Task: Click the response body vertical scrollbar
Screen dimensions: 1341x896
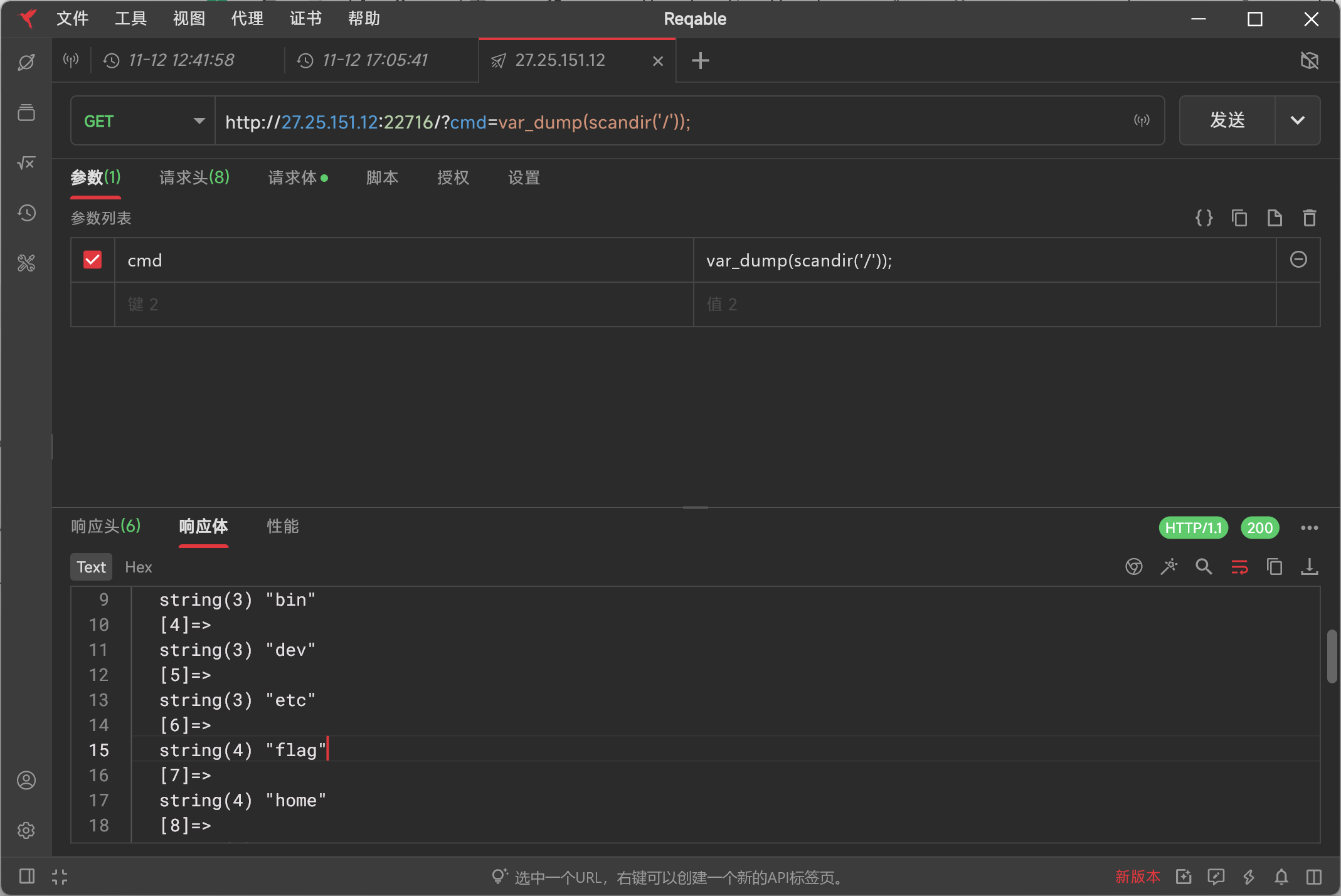Action: click(1332, 657)
